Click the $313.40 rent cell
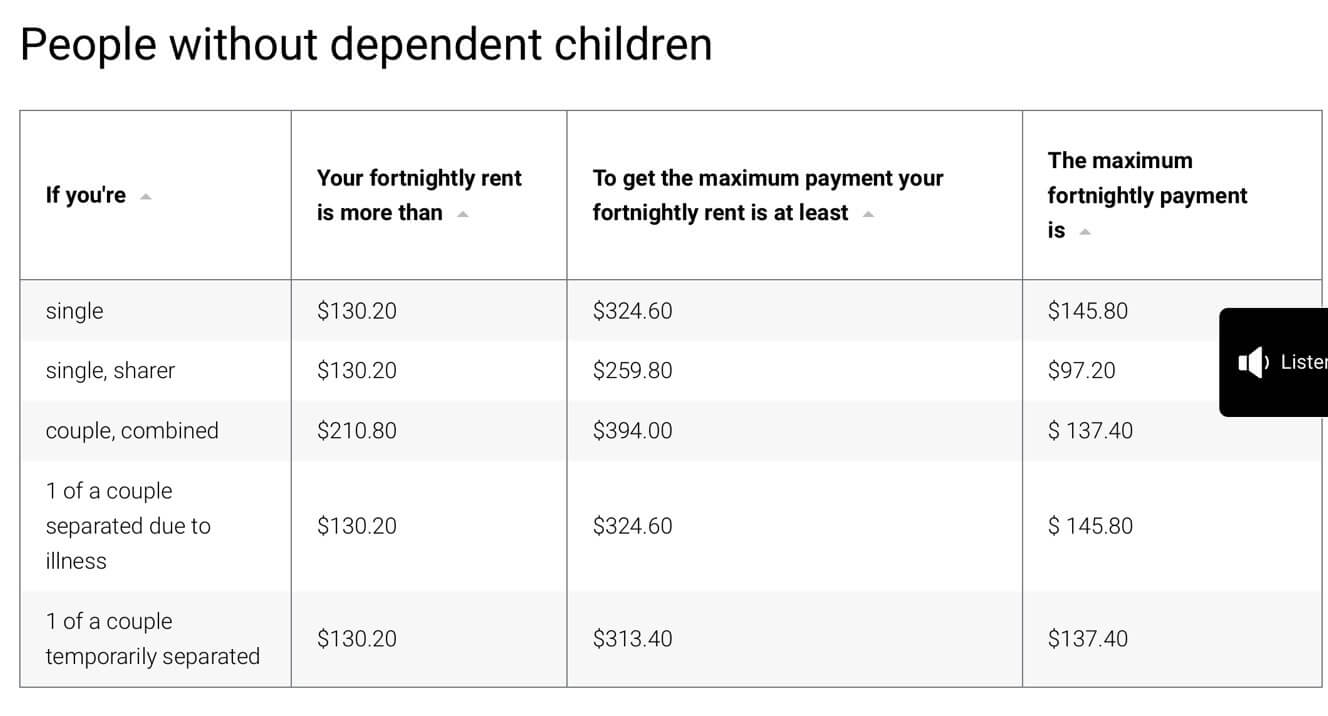This screenshot has height=716, width=1328. coord(632,639)
